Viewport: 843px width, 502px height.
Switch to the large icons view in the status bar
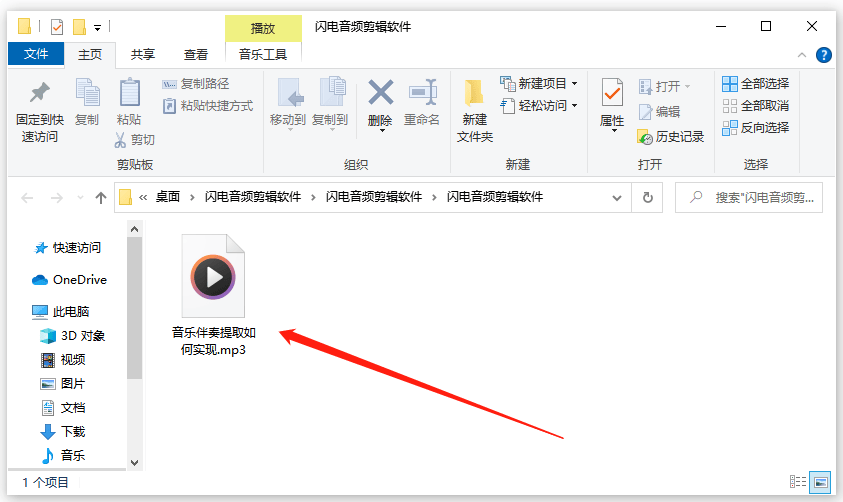(820, 482)
